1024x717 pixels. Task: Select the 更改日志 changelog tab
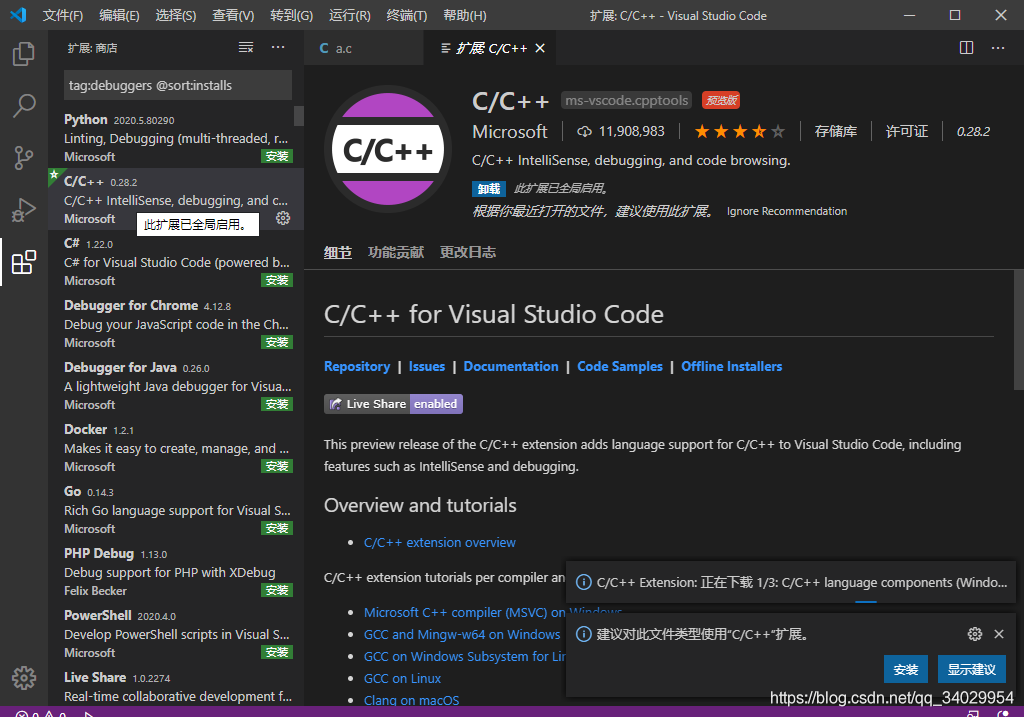[x=468, y=252]
